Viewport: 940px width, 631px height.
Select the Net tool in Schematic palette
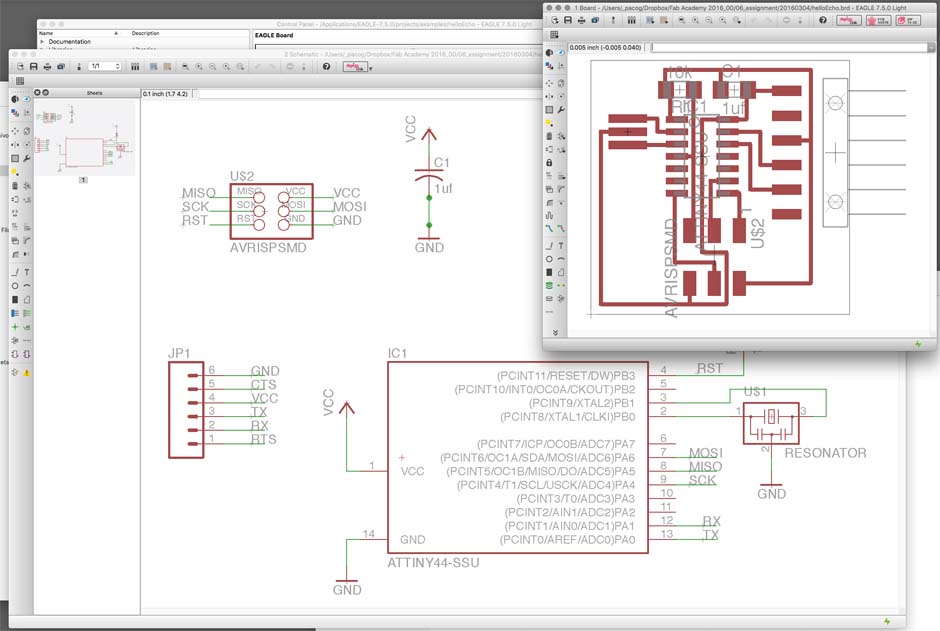coord(27,313)
